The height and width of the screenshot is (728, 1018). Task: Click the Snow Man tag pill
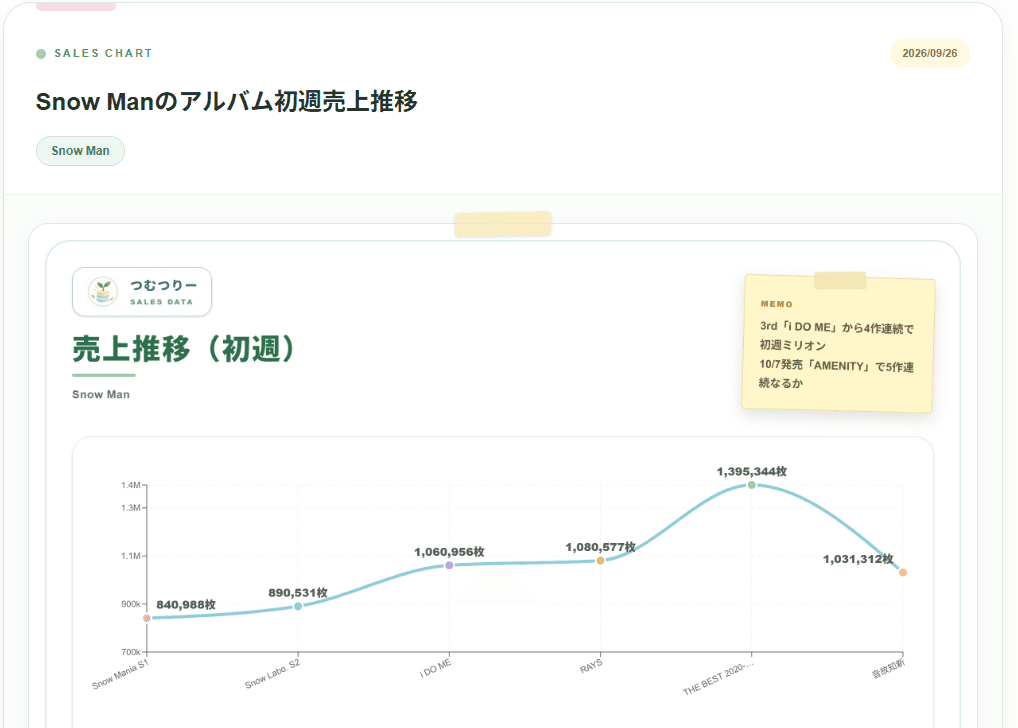(x=80, y=151)
